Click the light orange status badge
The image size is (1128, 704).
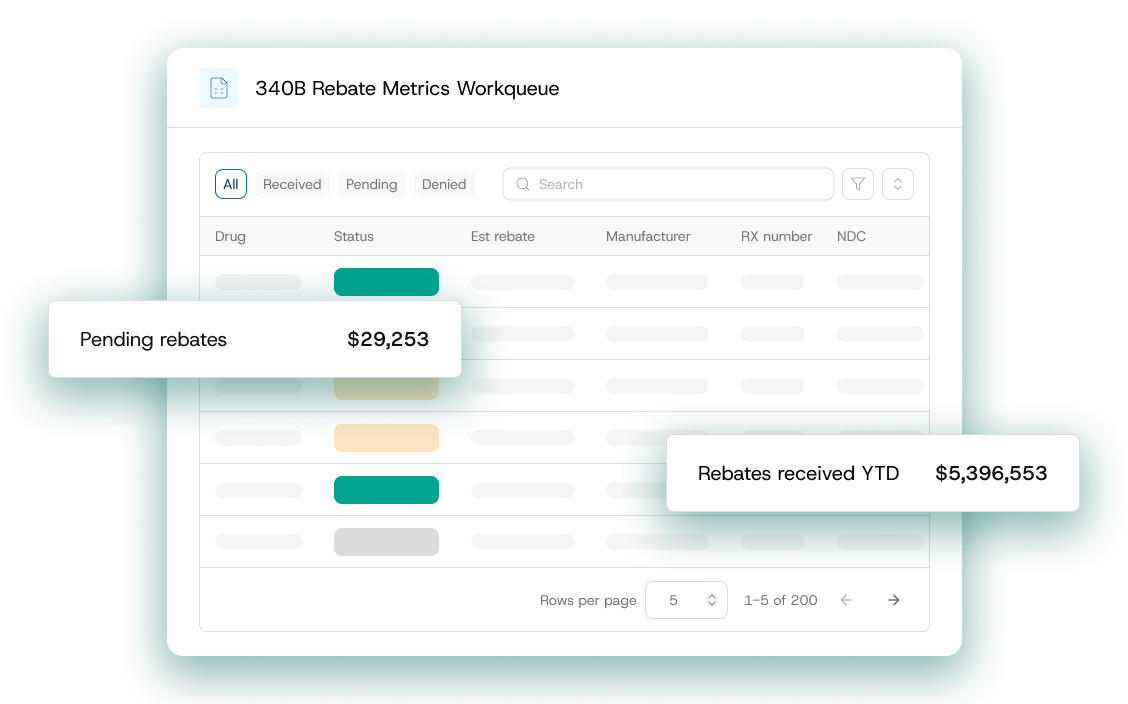[386, 438]
